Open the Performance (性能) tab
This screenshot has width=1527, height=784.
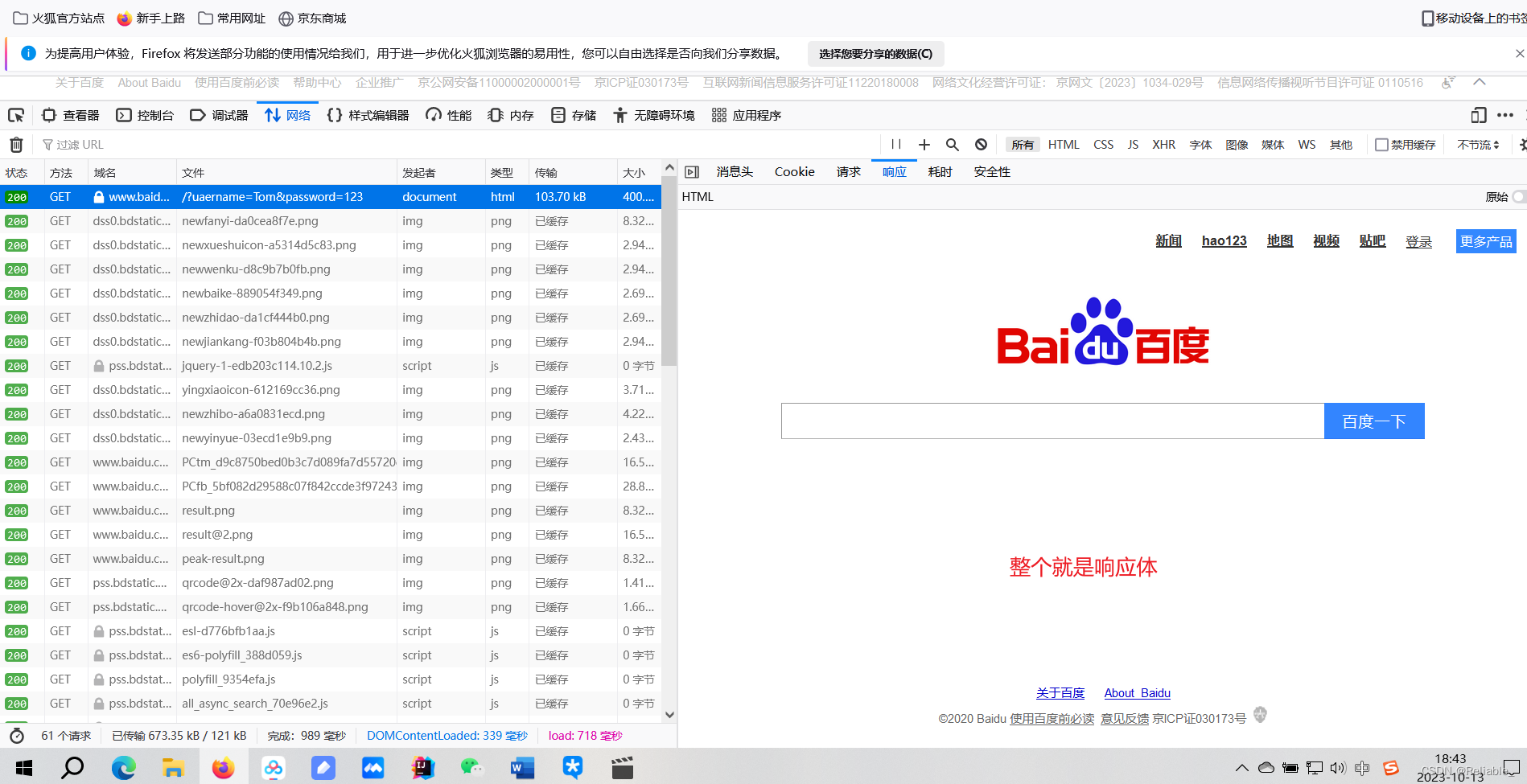[x=449, y=115]
